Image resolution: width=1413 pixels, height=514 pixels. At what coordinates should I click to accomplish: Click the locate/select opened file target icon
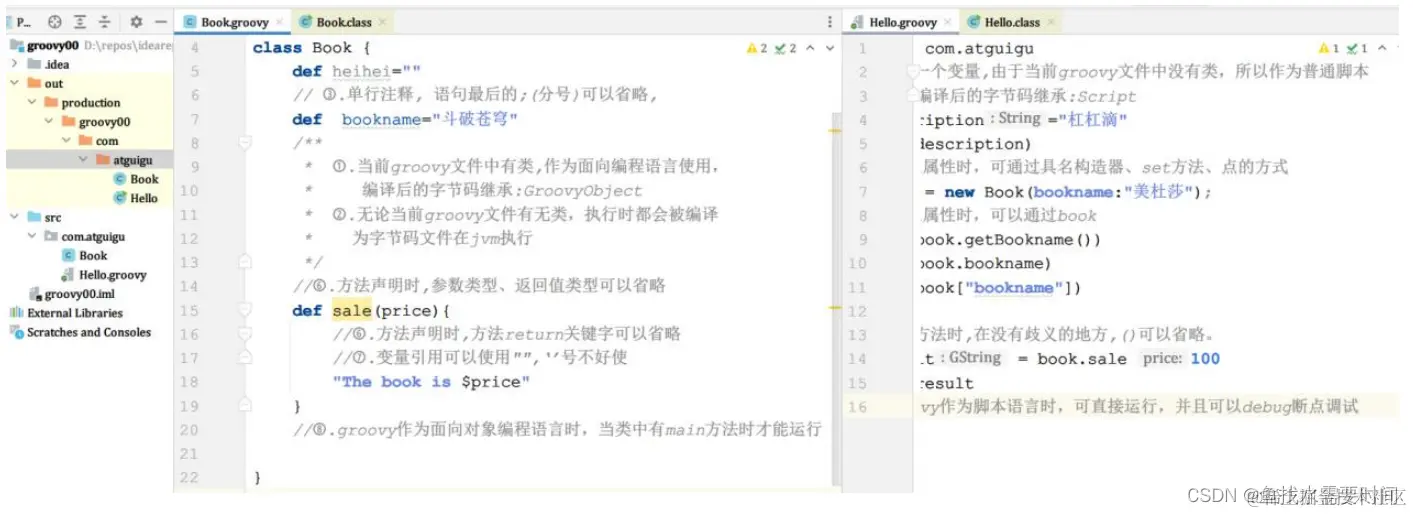(x=55, y=21)
